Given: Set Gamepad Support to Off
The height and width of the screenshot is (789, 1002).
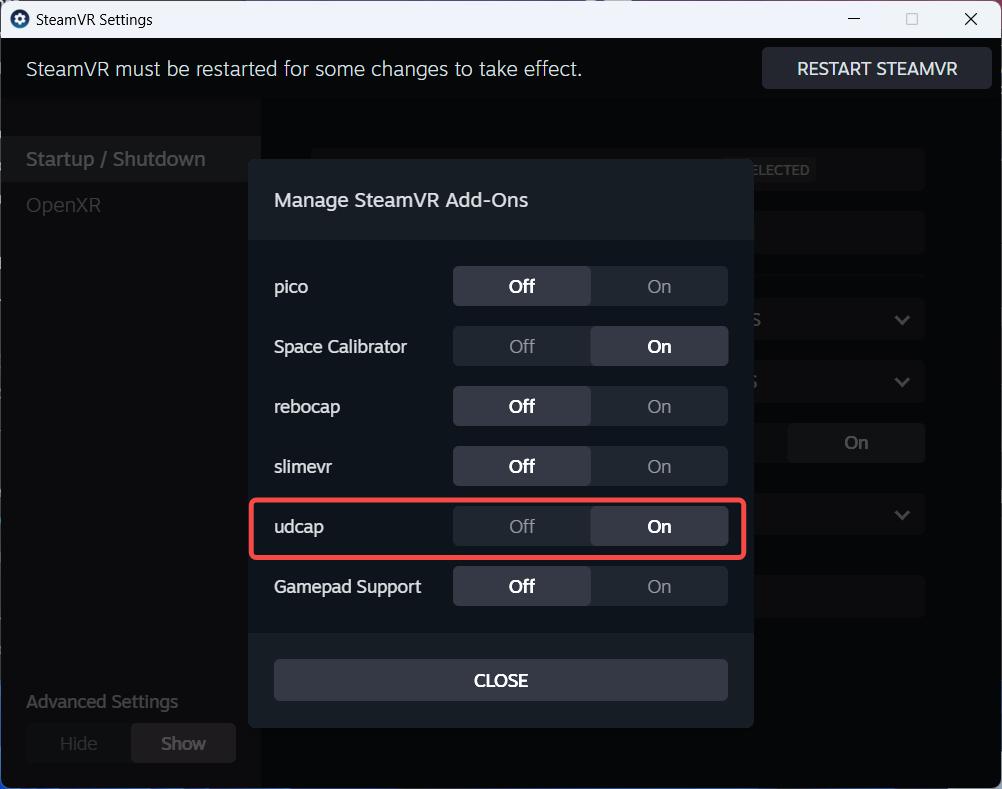Looking at the screenshot, I should pos(521,586).
